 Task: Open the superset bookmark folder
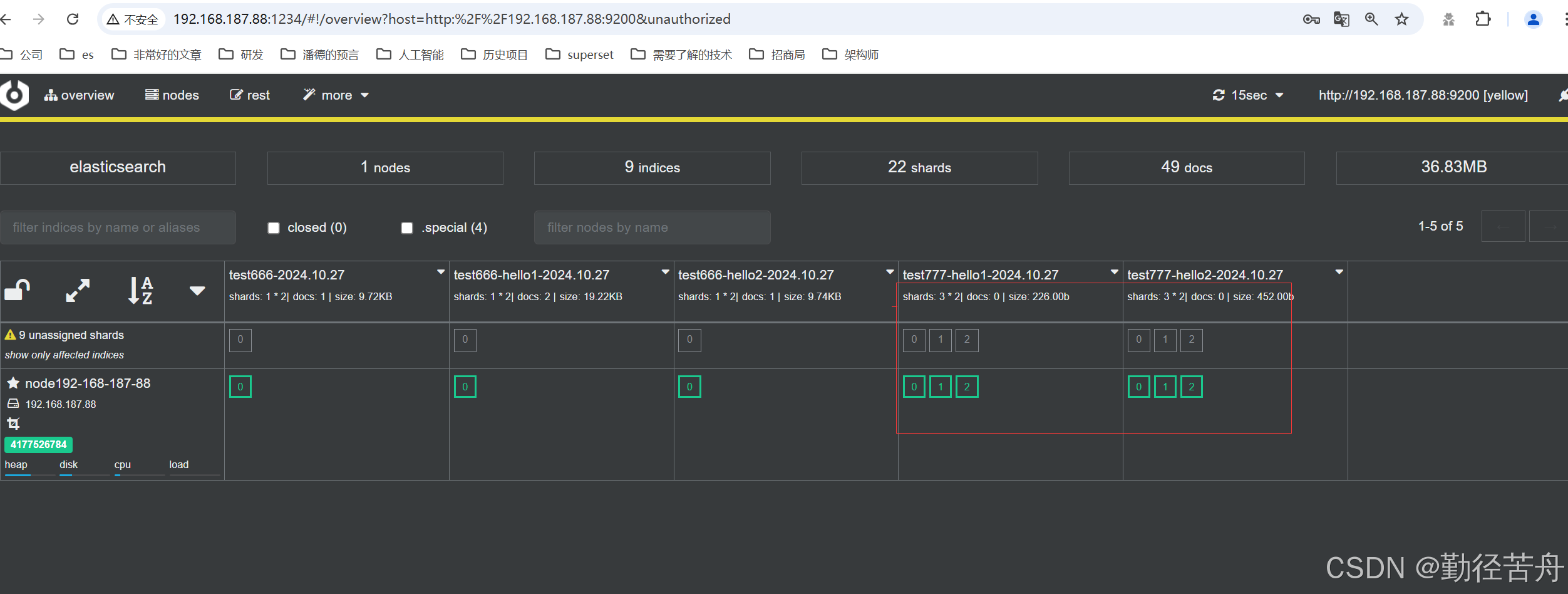(x=579, y=55)
